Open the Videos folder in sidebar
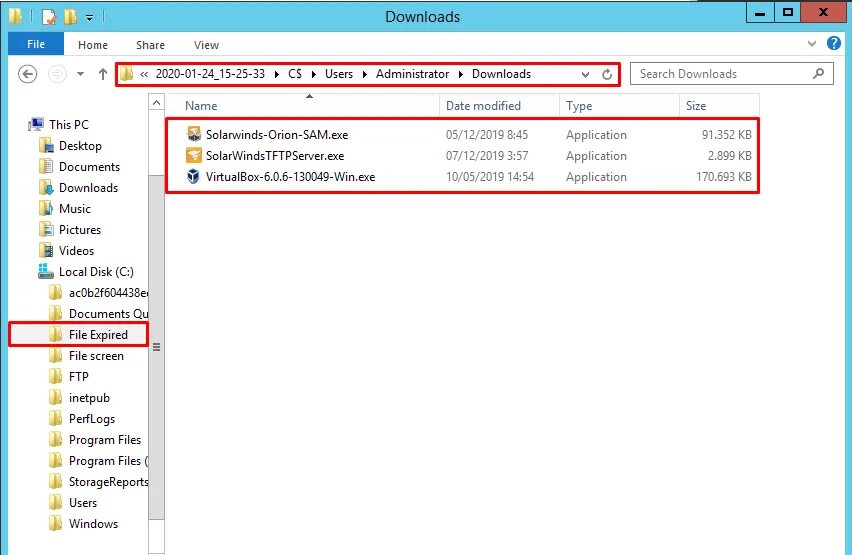Image resolution: width=852 pixels, height=555 pixels. pos(76,251)
